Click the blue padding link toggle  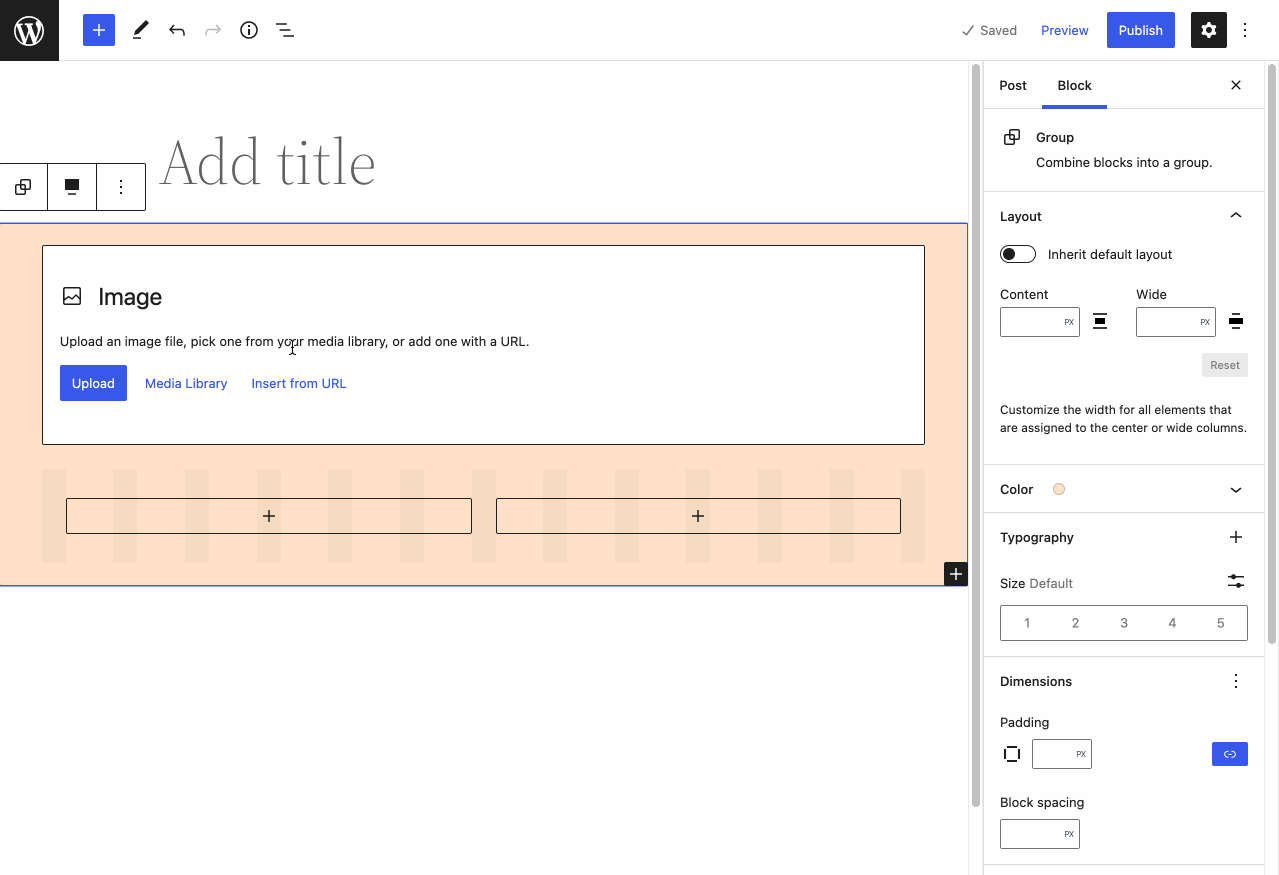pos(1229,753)
